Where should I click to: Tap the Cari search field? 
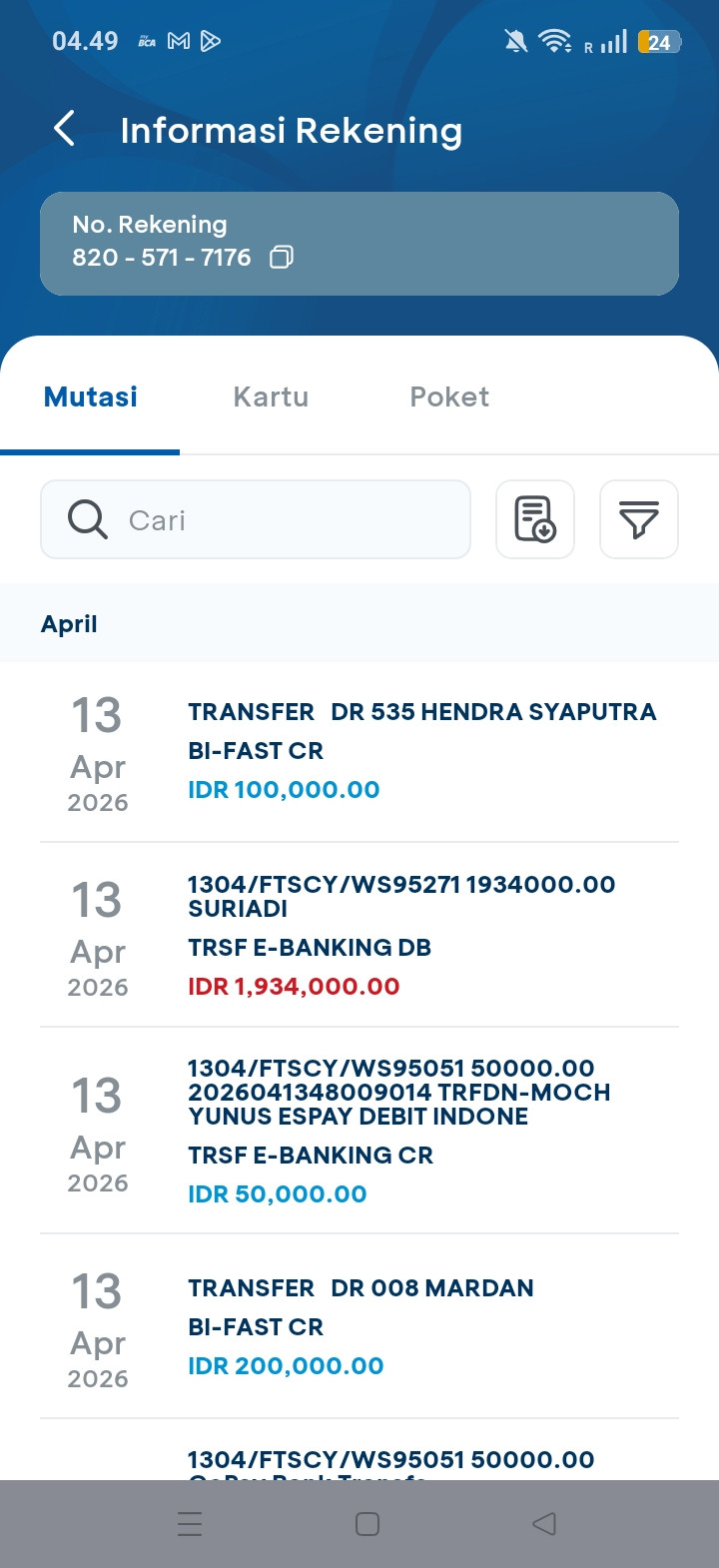[x=290, y=519]
